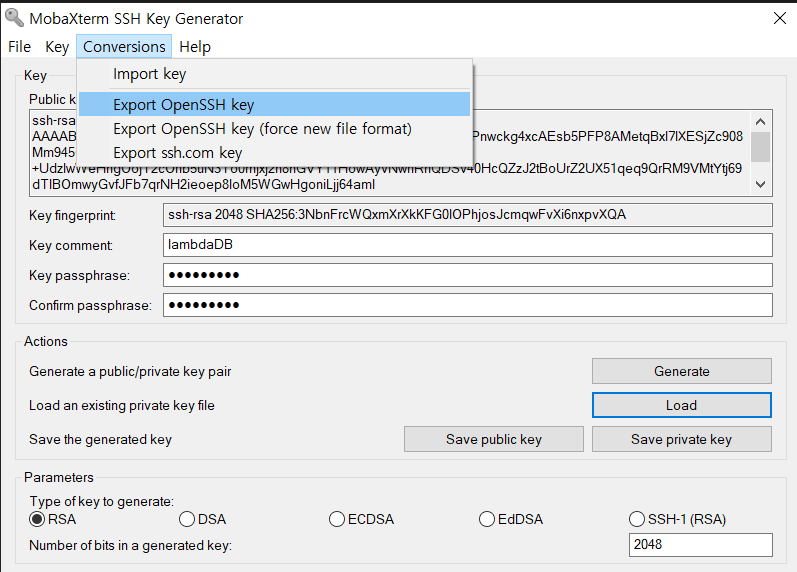Close the Conversions menu
The width and height of the screenshot is (797, 572).
pyautogui.click(x=124, y=47)
